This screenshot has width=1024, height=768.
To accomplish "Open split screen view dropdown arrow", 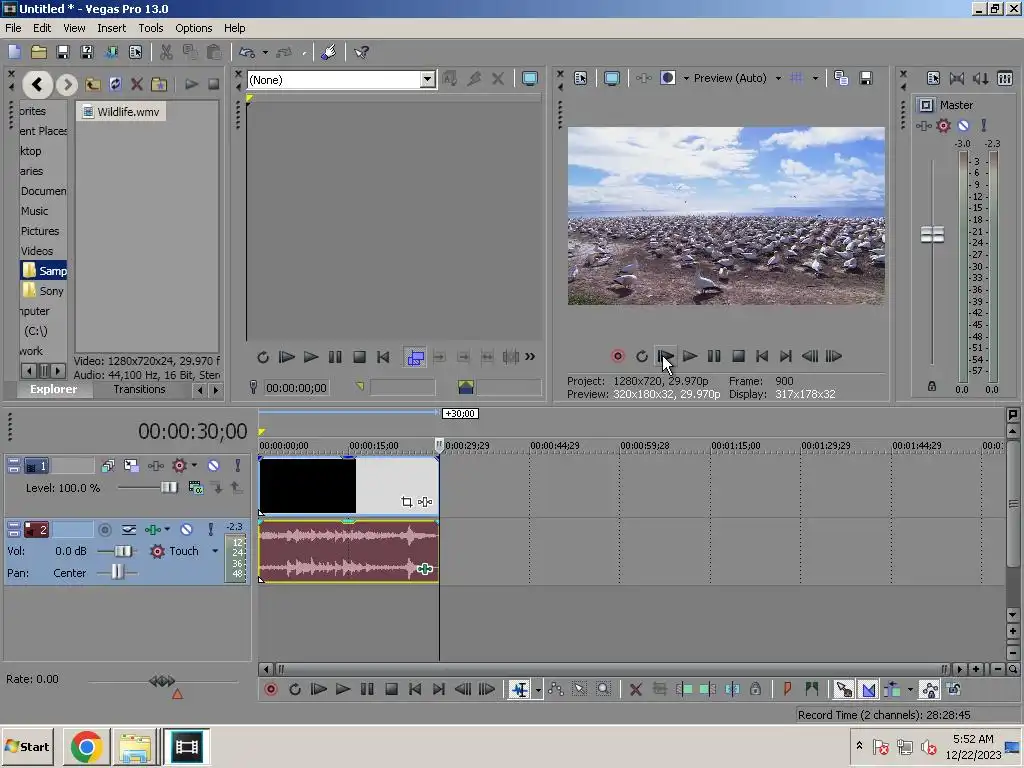I will point(686,78).
